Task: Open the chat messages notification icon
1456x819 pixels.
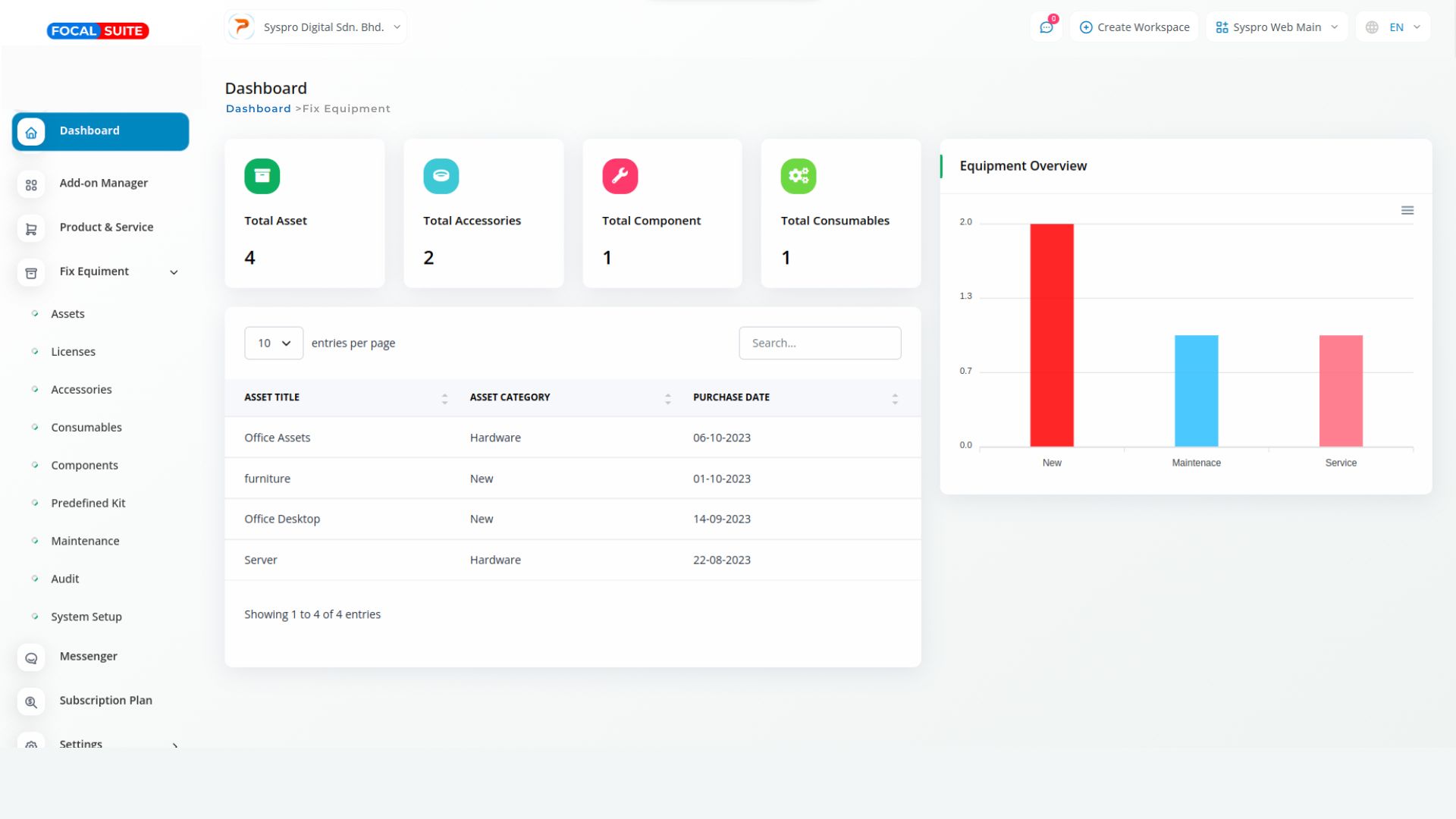Action: point(1046,27)
